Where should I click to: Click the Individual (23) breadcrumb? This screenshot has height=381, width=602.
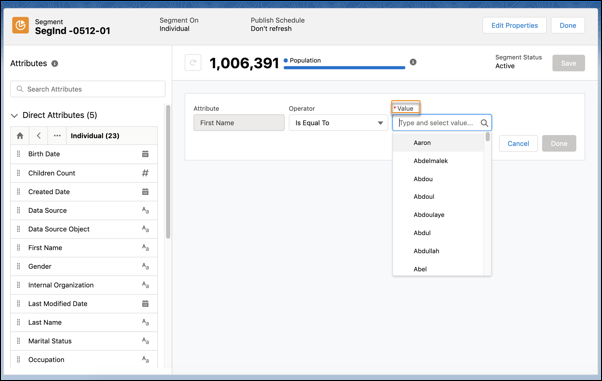[x=95, y=136]
